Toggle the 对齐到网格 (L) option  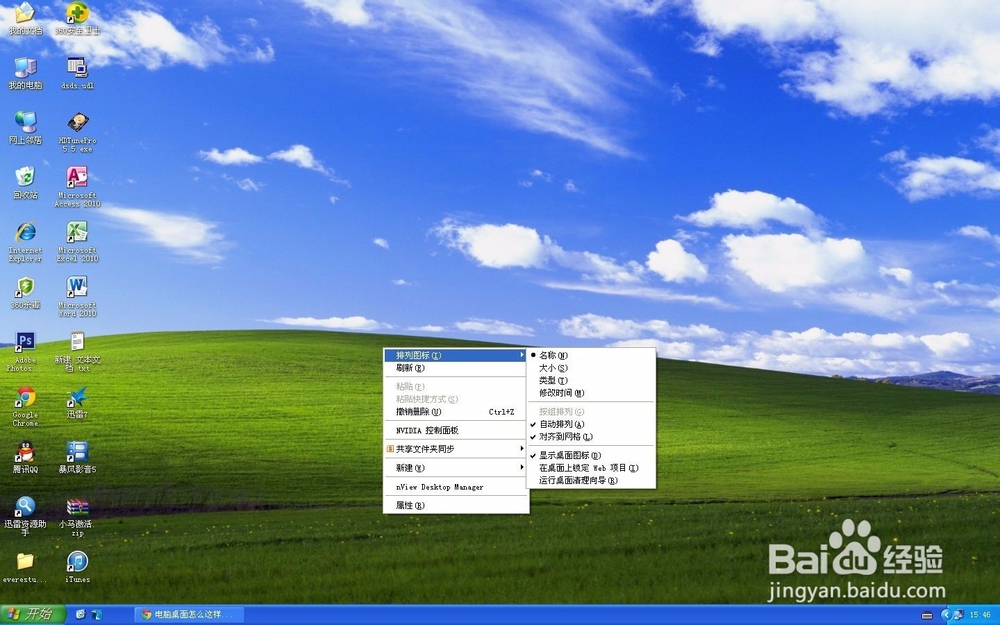point(591,437)
